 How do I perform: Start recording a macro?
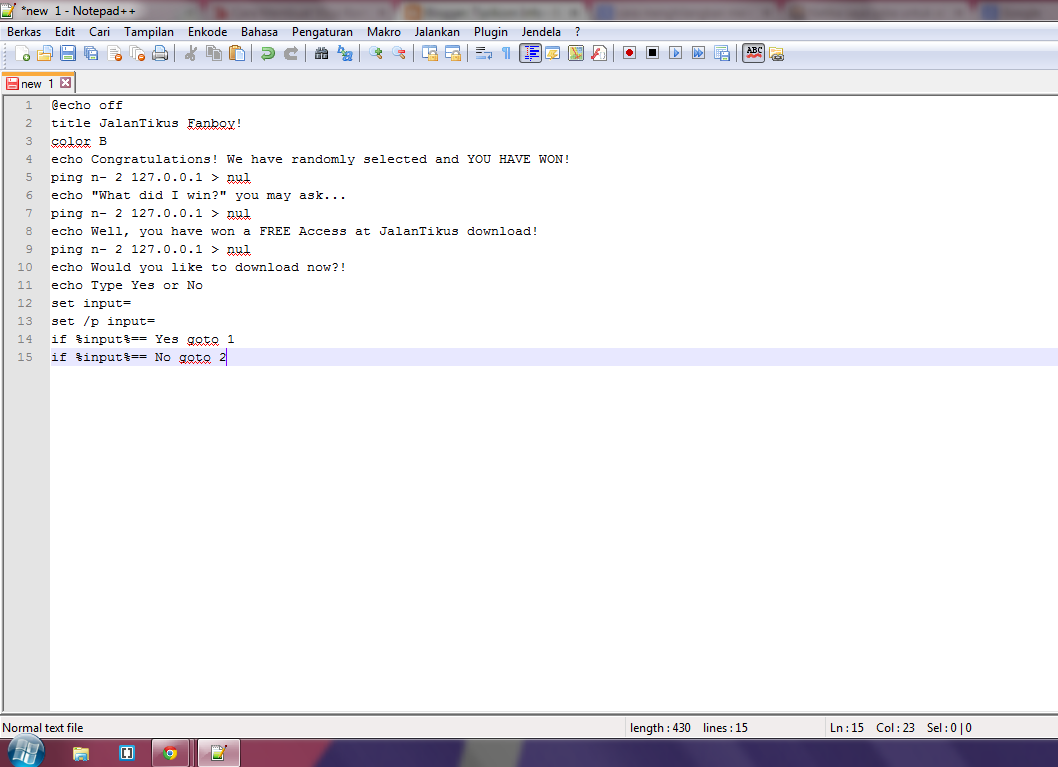coord(630,53)
